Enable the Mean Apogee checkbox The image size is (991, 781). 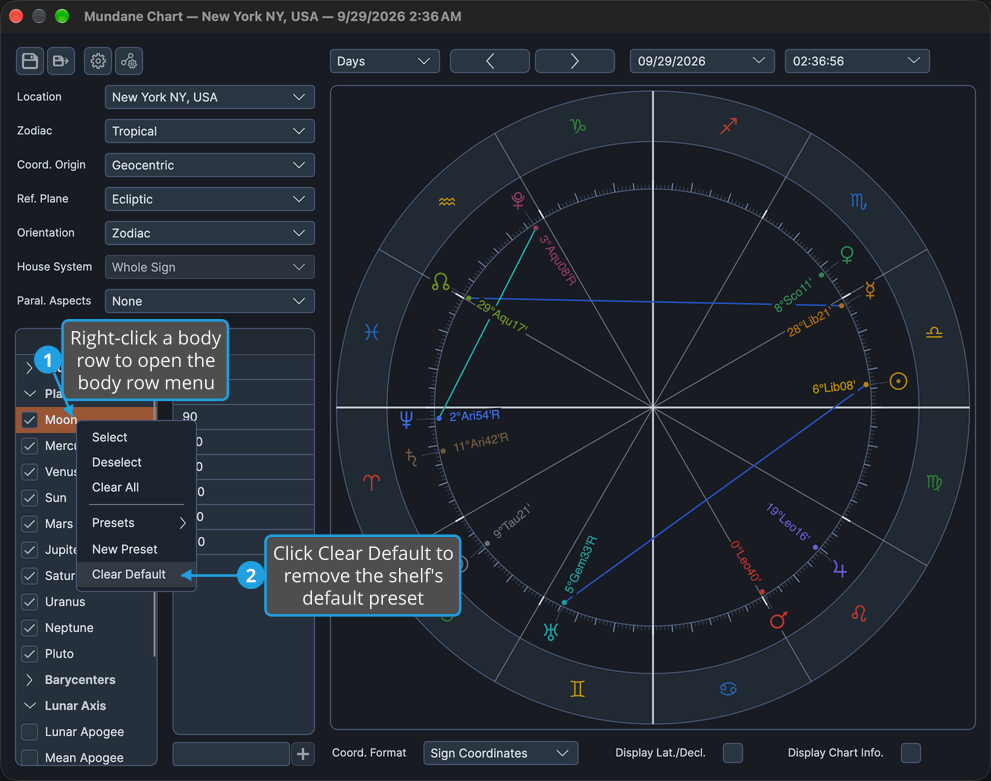point(30,758)
